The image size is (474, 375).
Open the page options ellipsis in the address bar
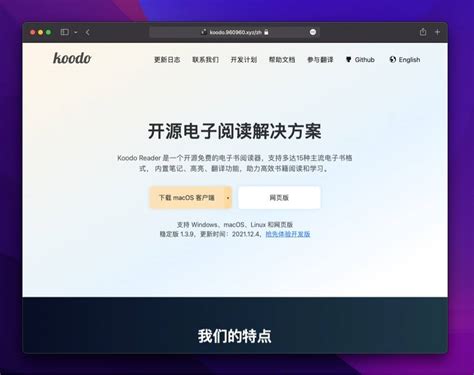(313, 32)
